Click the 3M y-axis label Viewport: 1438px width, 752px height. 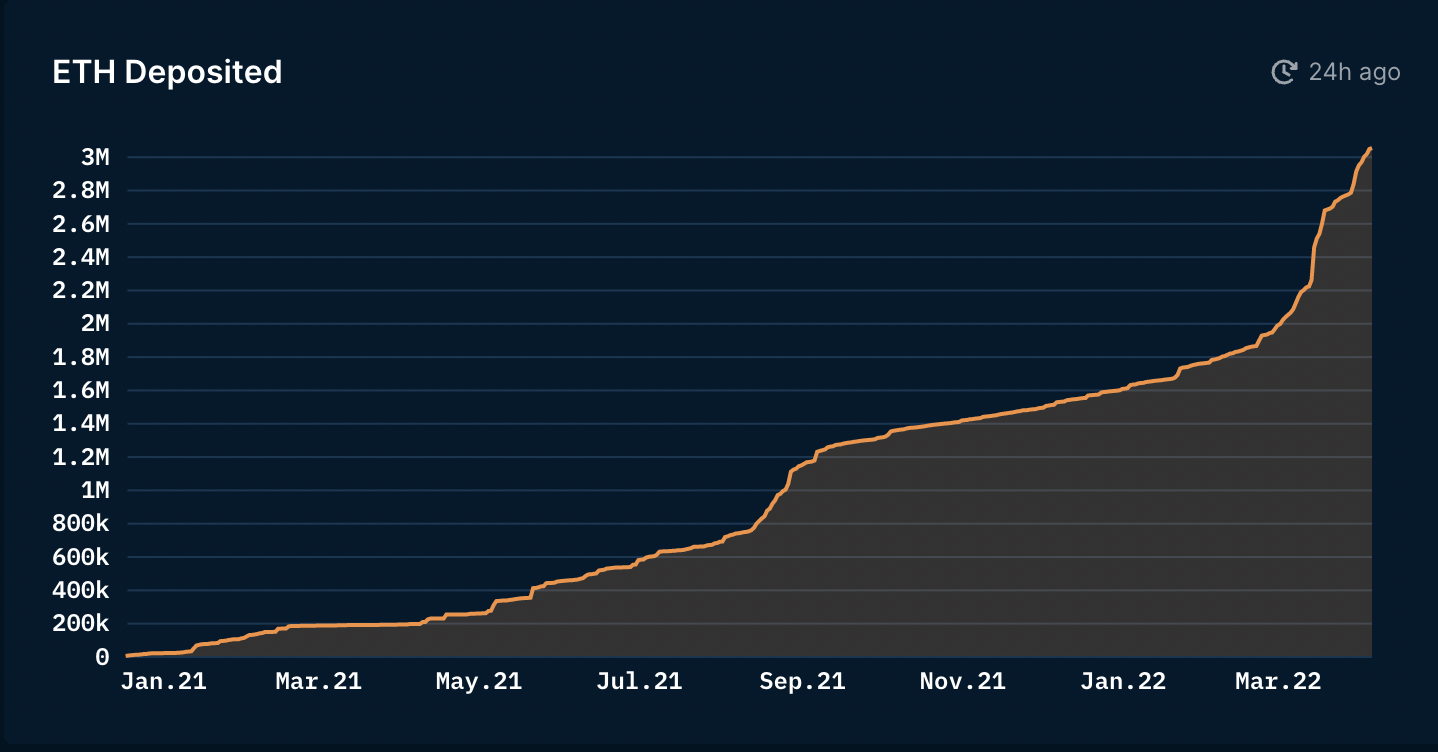tap(95, 156)
